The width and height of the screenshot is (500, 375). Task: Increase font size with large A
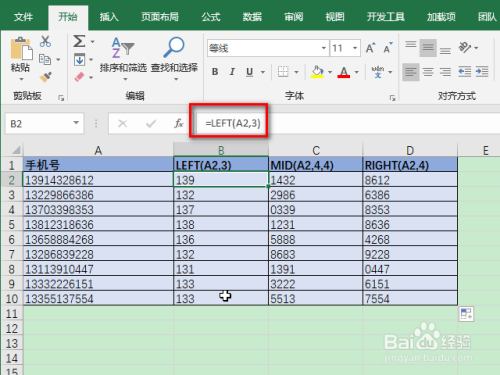point(371,48)
